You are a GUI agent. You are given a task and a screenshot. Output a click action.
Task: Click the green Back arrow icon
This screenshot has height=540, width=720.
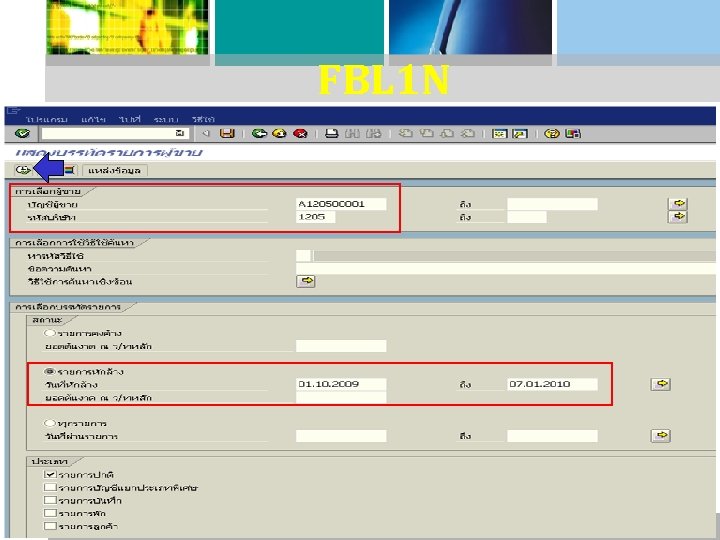(x=259, y=134)
